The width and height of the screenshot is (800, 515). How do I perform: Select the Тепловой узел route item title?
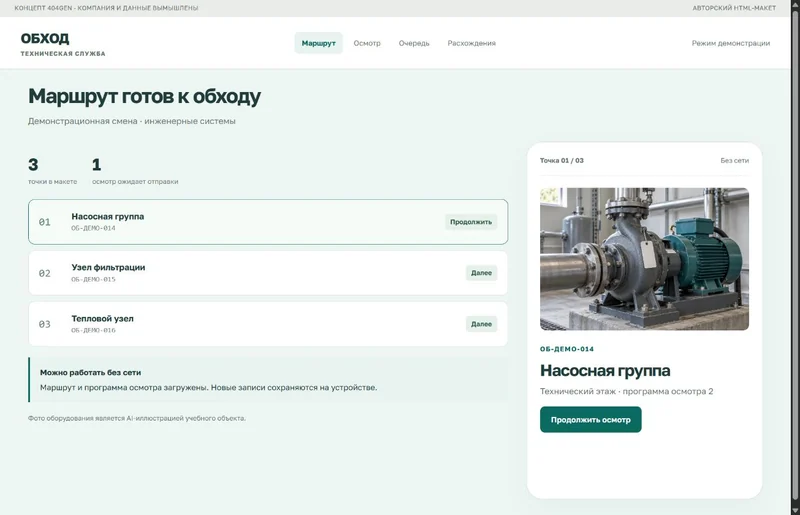103,318
